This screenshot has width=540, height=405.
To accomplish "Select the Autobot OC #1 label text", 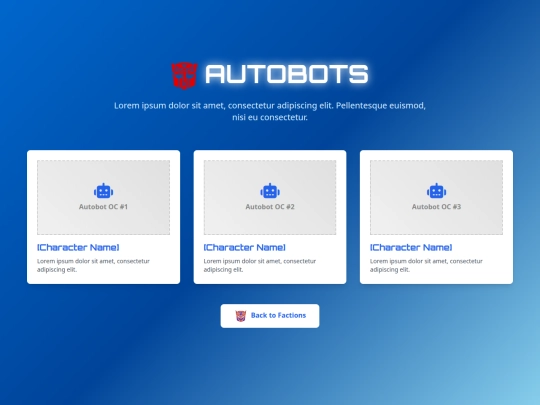I will (103, 207).
